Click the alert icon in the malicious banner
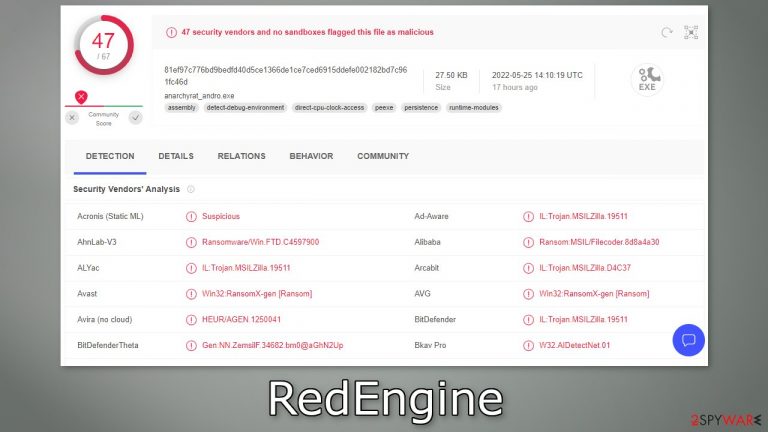Screen dimensions: 768x432 (171, 32)
